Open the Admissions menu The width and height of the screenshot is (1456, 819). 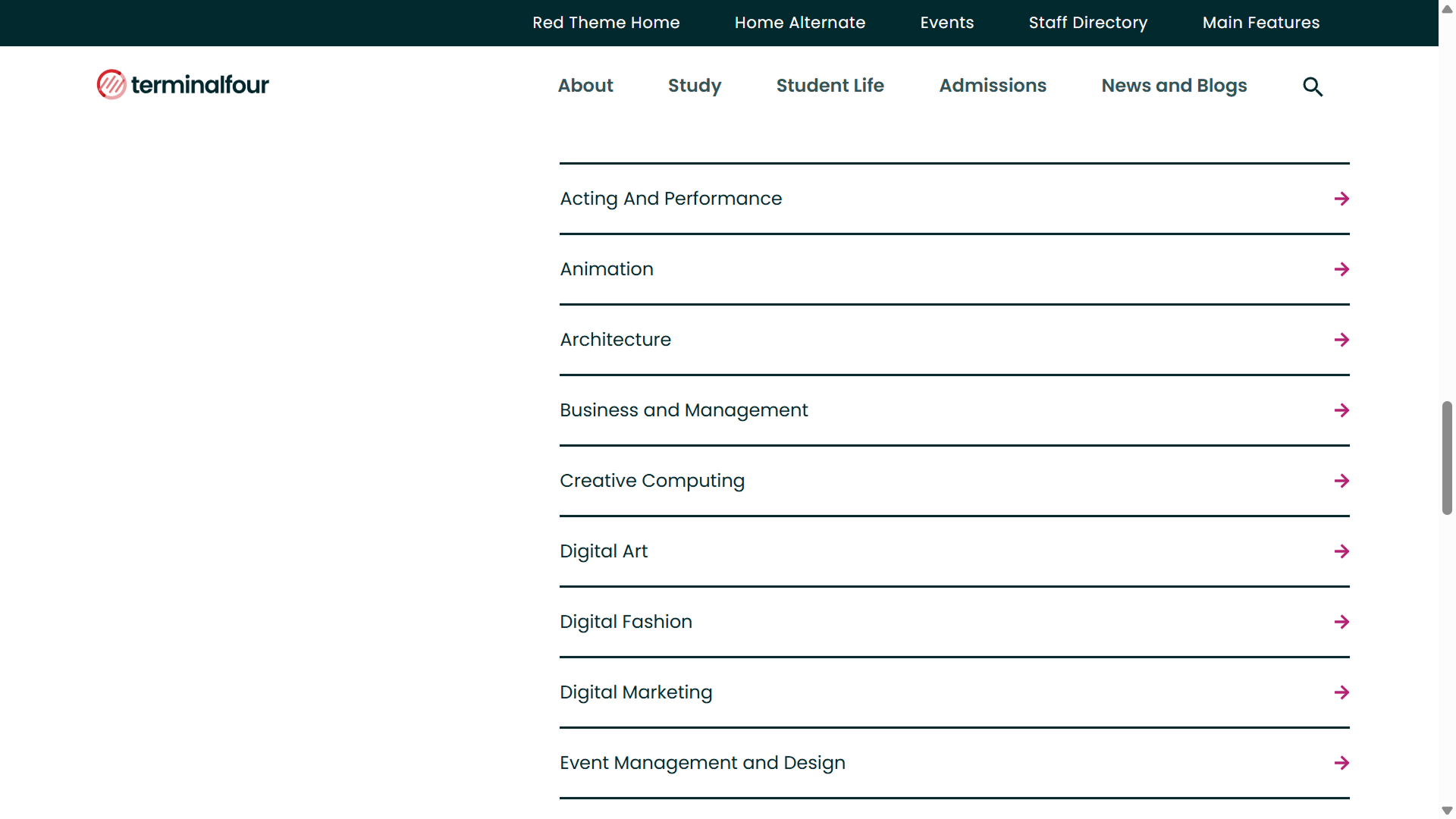993,86
